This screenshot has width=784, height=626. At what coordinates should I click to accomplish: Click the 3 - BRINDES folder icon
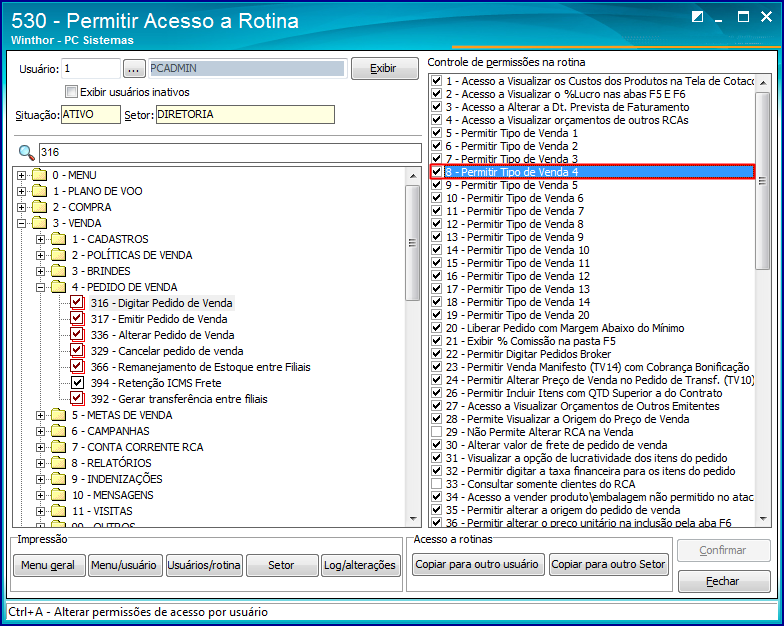click(x=58, y=271)
